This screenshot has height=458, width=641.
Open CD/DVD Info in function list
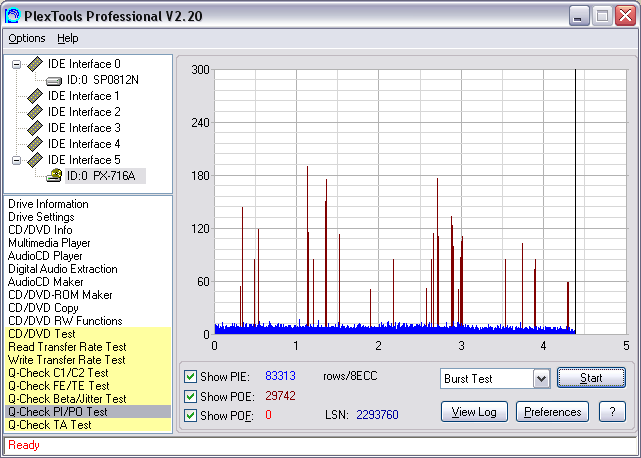[40, 230]
